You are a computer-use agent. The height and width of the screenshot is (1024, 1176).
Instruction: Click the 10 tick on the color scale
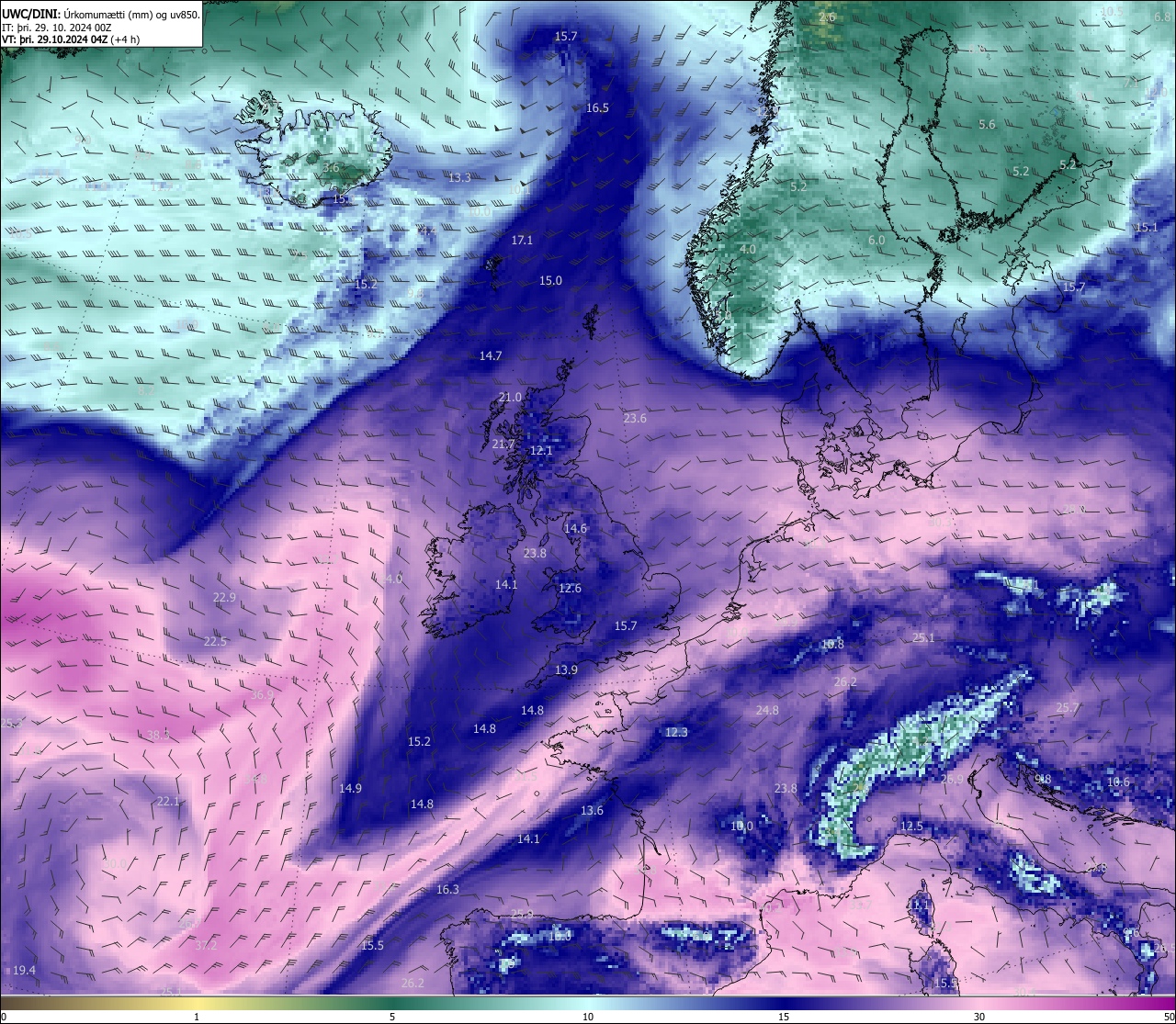[588, 1016]
